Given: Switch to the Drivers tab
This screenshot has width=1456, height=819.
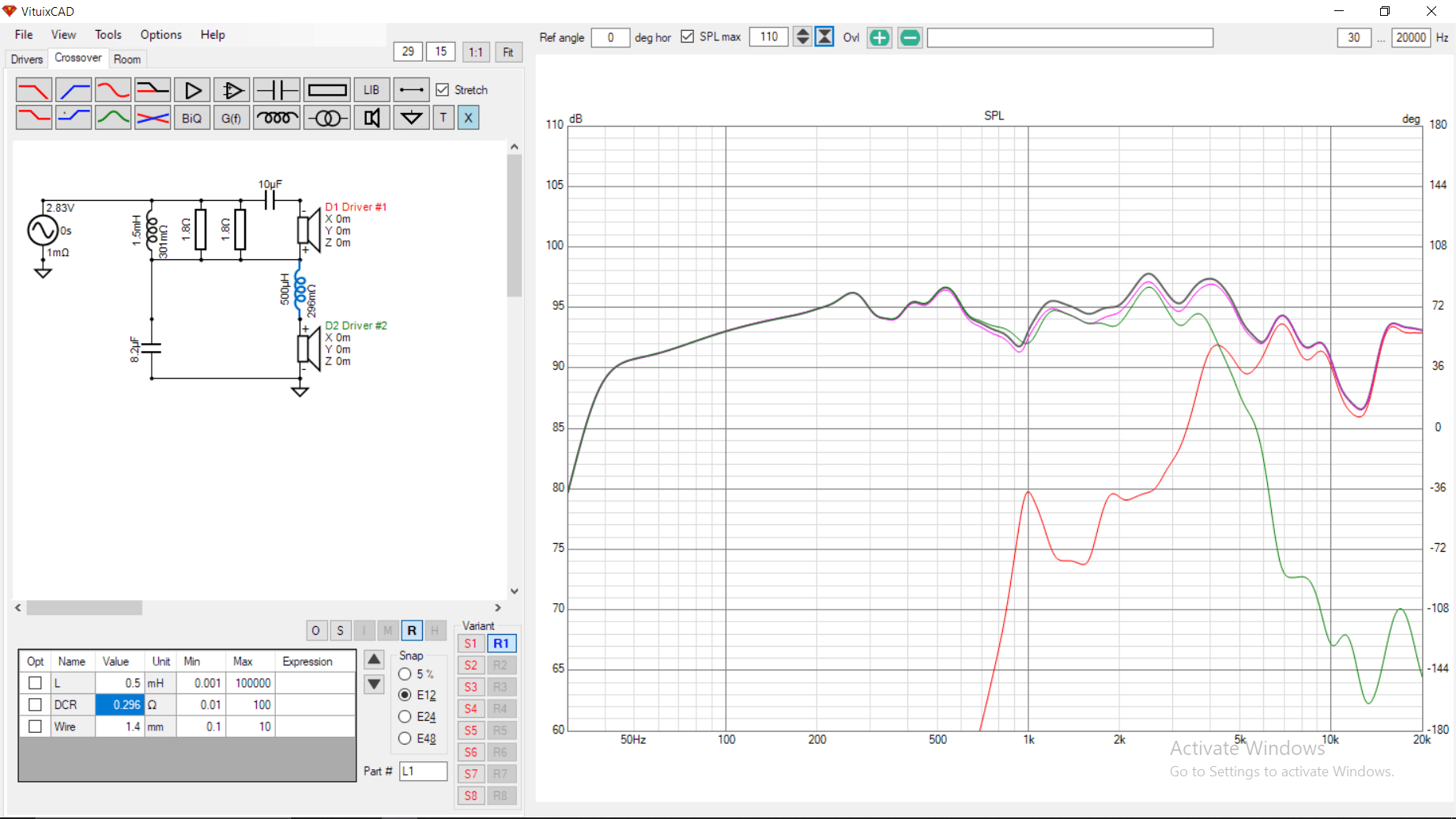Looking at the screenshot, I should pyautogui.click(x=27, y=59).
